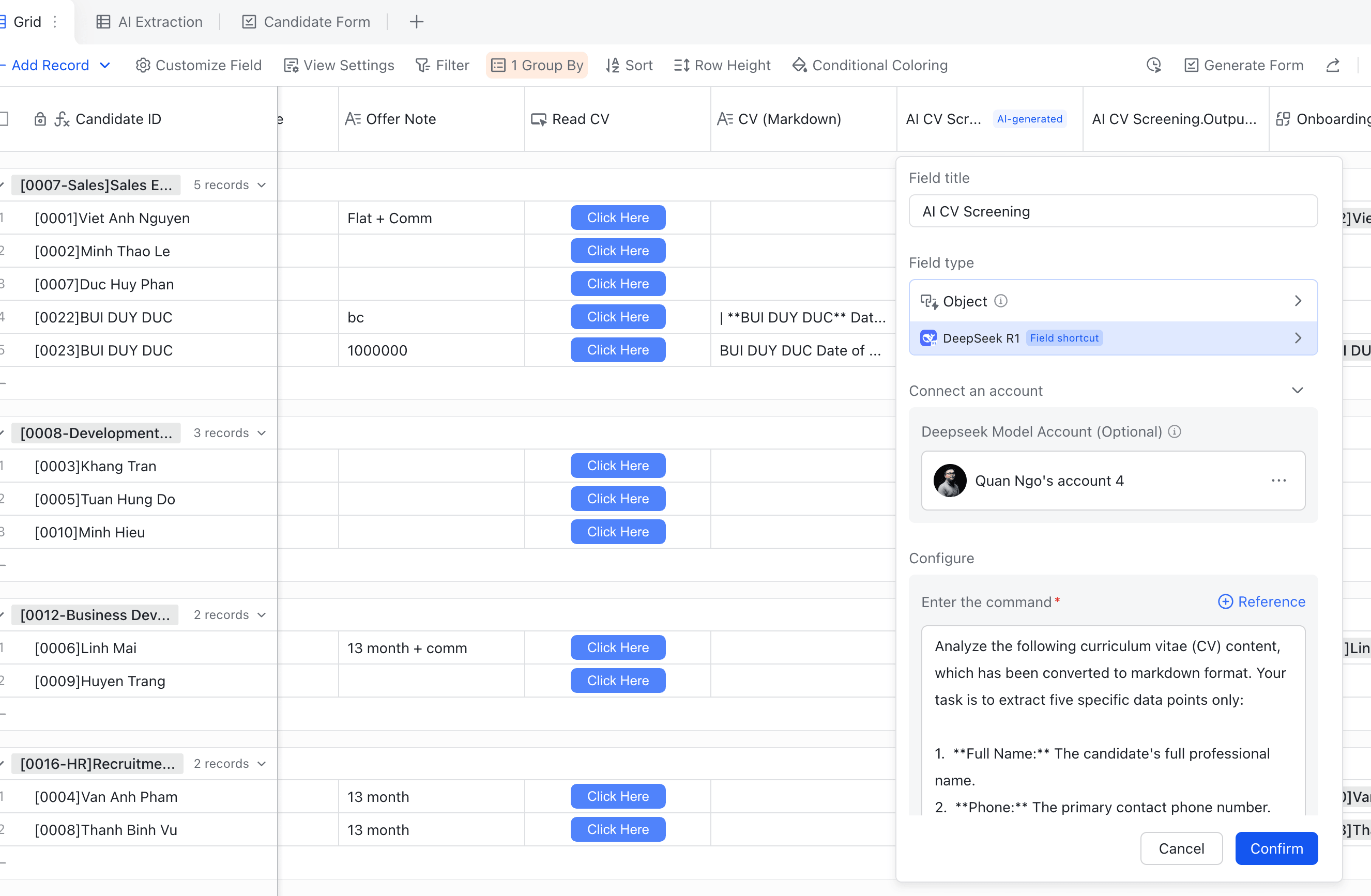Screen dimensions: 1371x896
Task: Collapse the Connect an account section
Action: point(1297,391)
